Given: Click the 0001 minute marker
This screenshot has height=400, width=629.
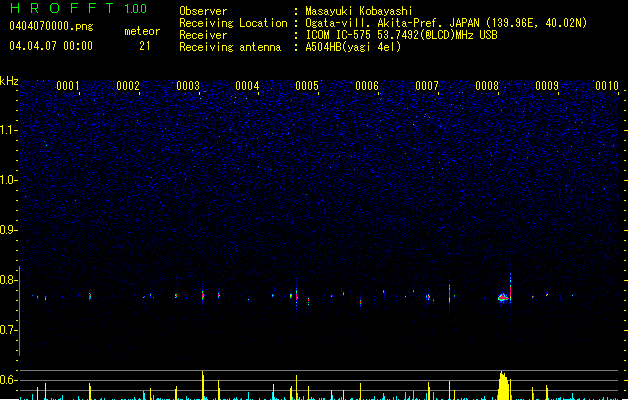Looking at the screenshot, I should tap(68, 86).
